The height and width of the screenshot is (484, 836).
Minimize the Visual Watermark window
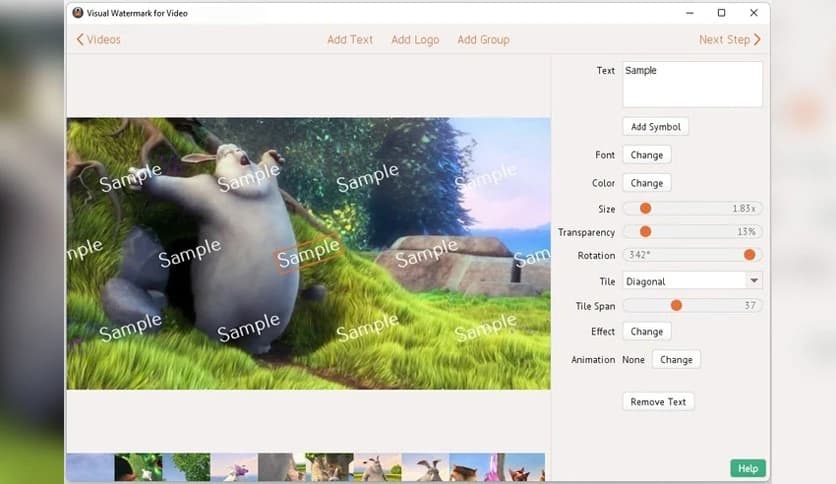[689, 13]
